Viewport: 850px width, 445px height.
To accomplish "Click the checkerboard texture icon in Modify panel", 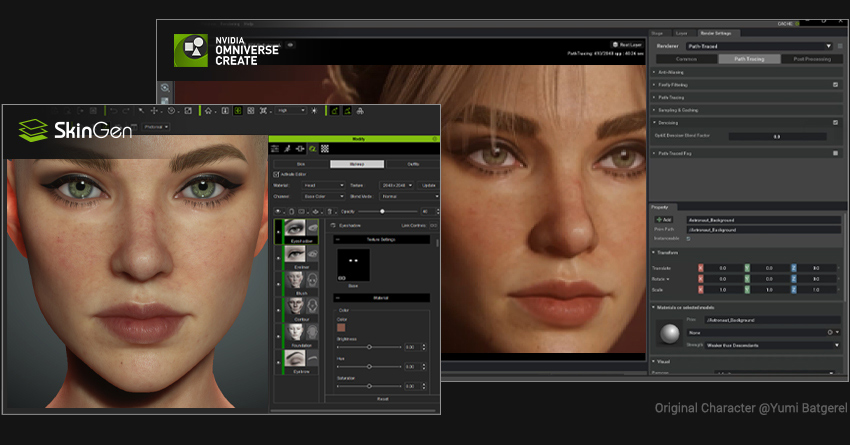I will pyautogui.click(x=325, y=148).
